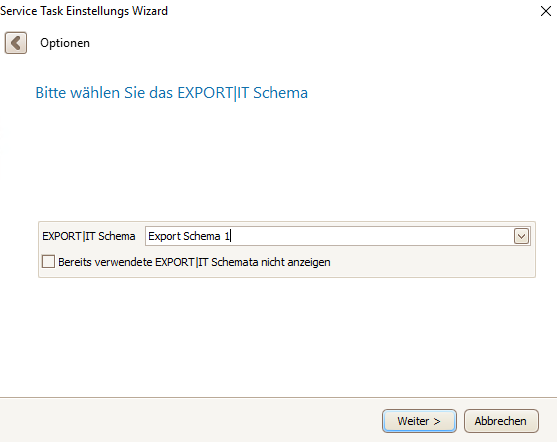Enable hiding already used EXPORT|IT Schemata
Screen dimensions: 557x442
(x=48, y=262)
